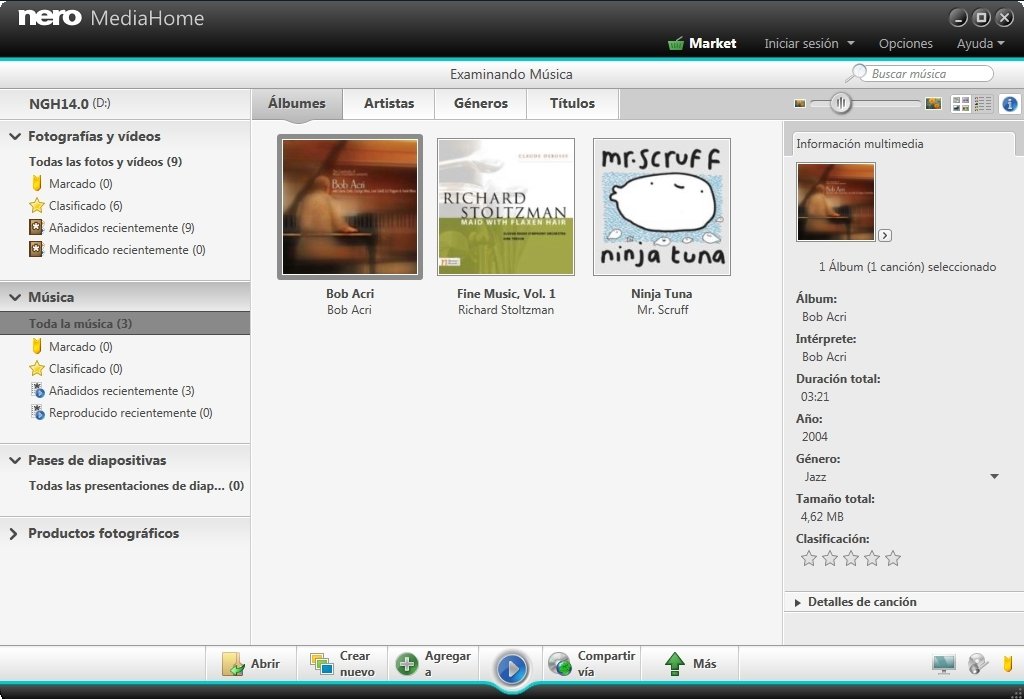Viewport: 1024px width, 699px height.
Task: Click Todas las fotos y vídeos (9)
Action: click(105, 161)
